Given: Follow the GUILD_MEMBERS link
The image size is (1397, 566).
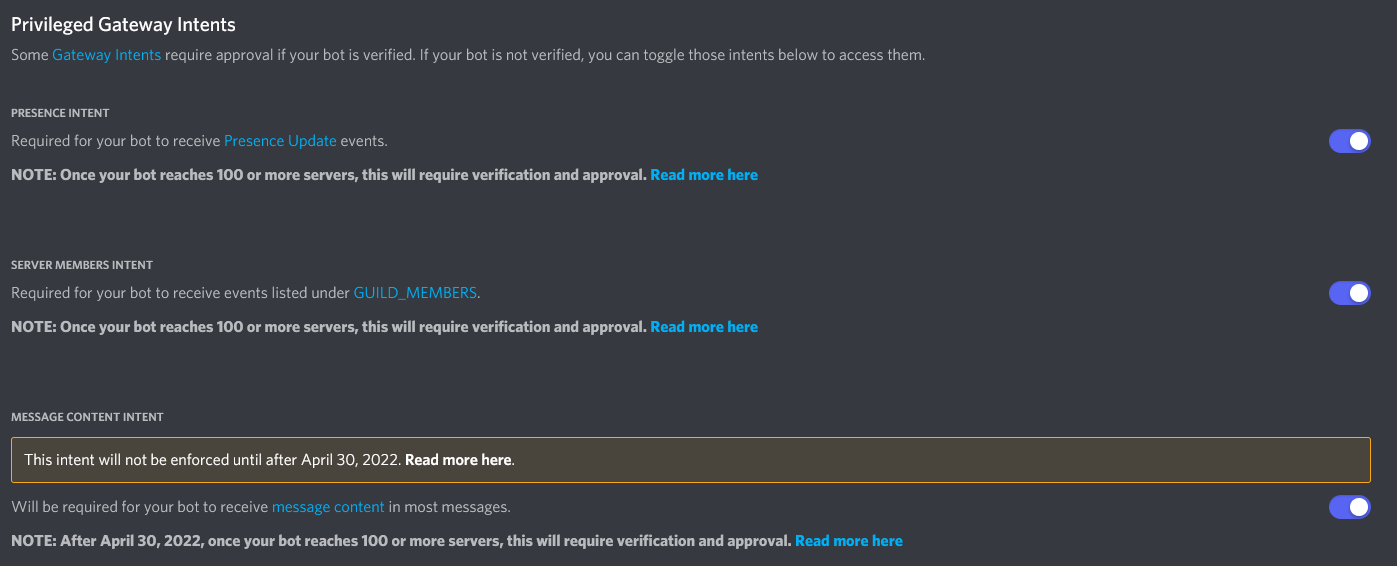Looking at the screenshot, I should [415, 293].
